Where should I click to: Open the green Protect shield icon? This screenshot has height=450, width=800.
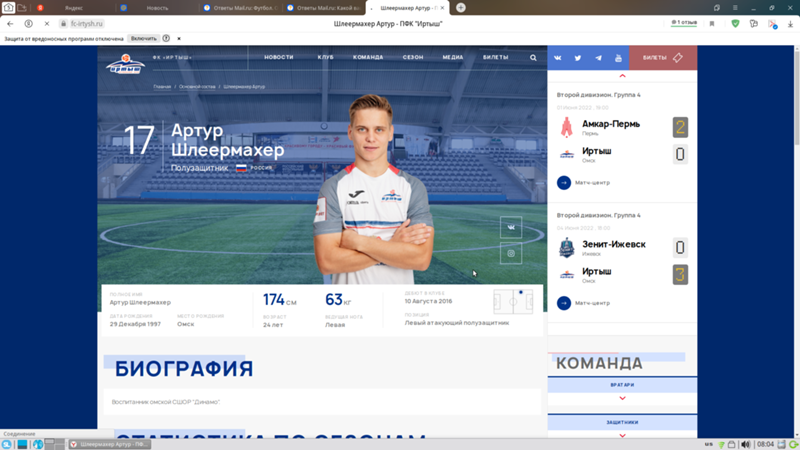[x=735, y=23]
